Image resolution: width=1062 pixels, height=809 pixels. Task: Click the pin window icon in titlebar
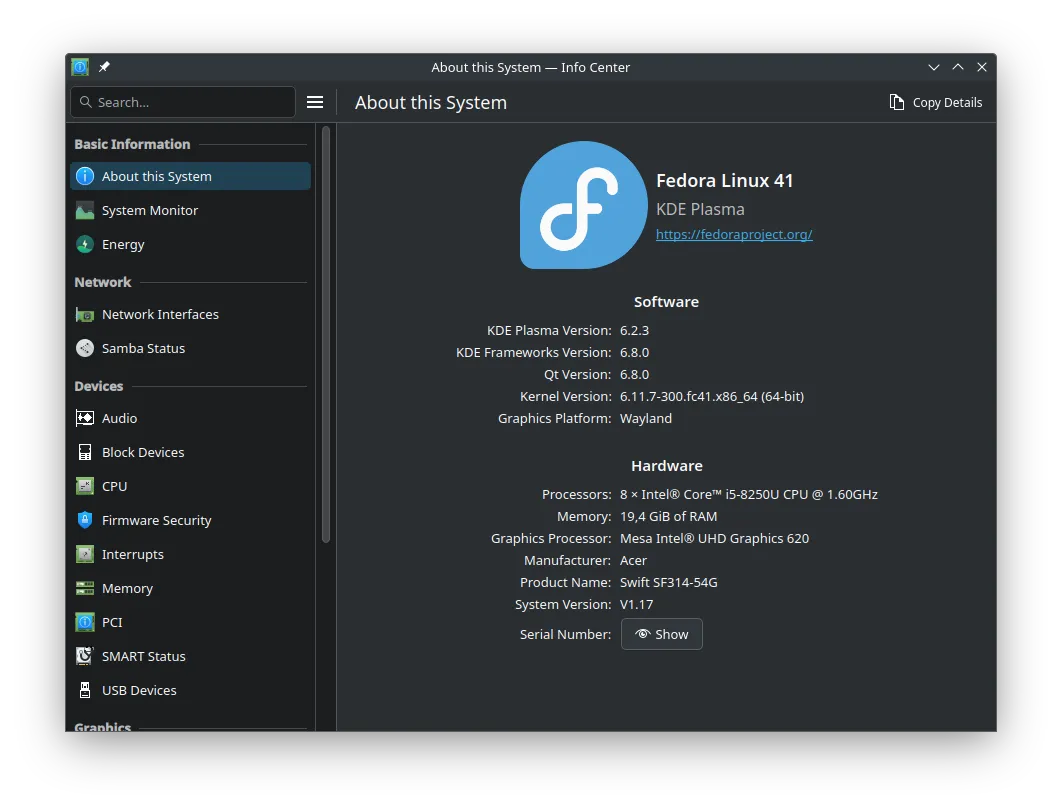[104, 67]
